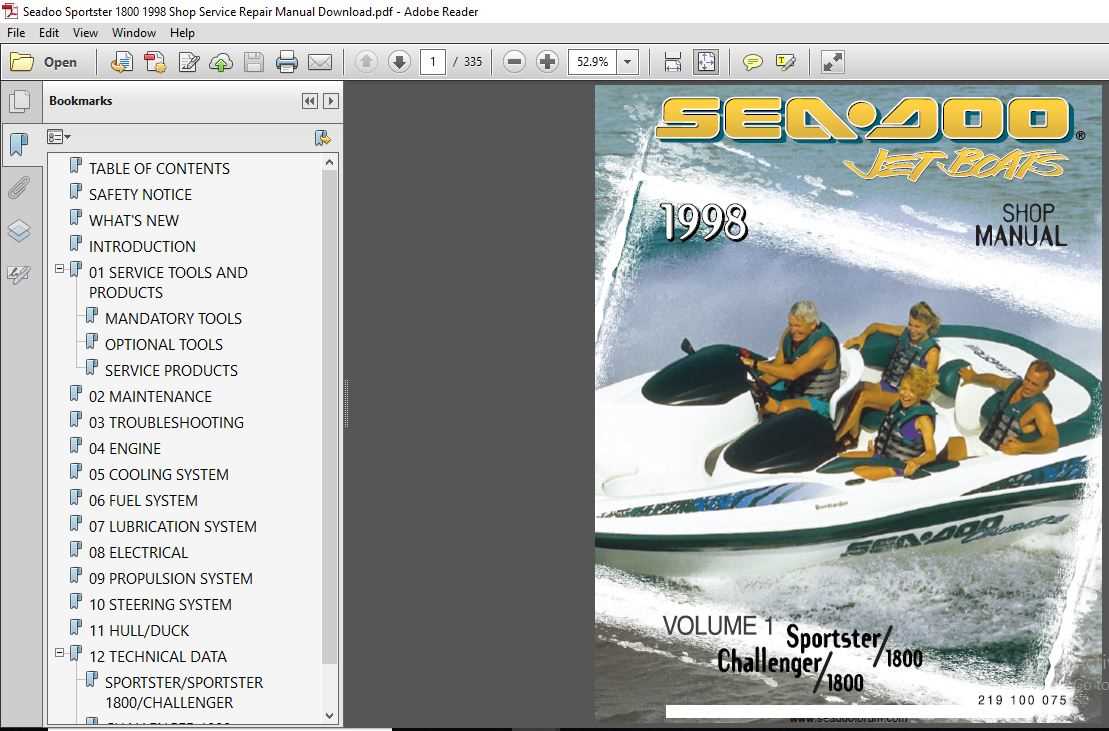Click the page number input field
This screenshot has width=1109, height=731.
tap(433, 62)
